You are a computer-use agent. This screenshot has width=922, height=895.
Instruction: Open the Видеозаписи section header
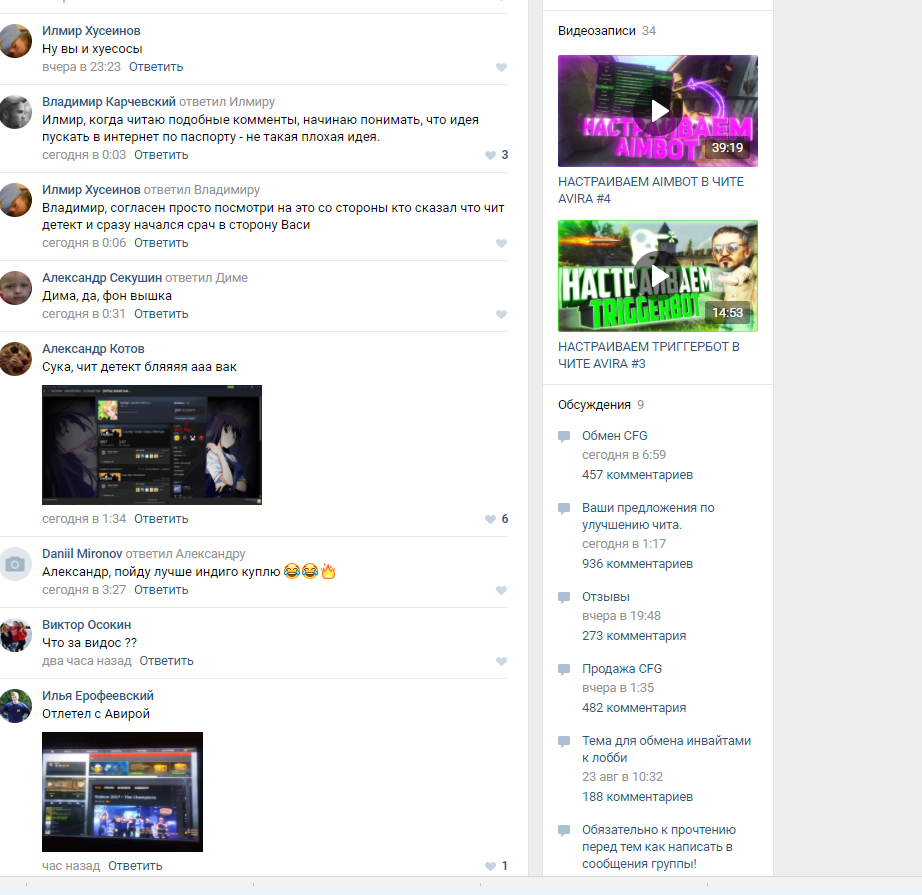(x=596, y=31)
